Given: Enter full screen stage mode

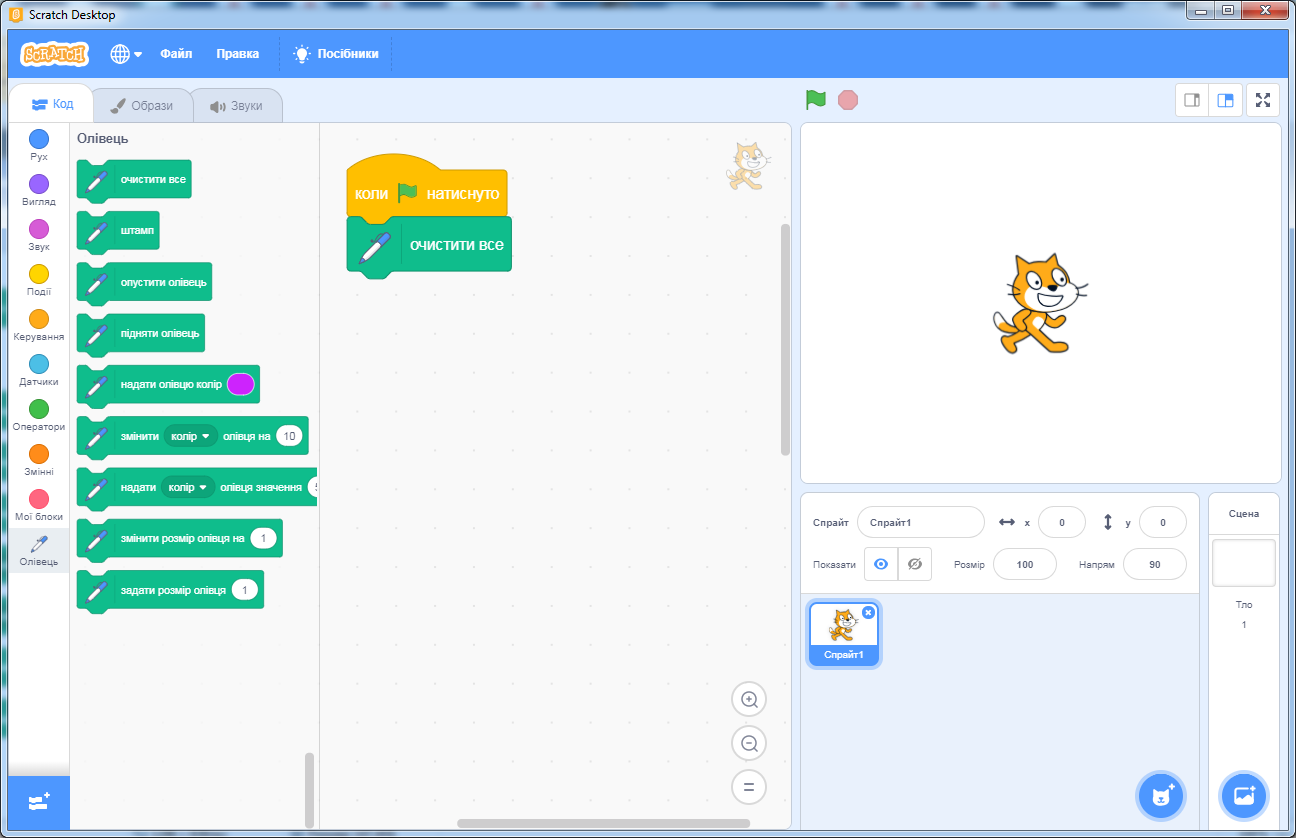Looking at the screenshot, I should pyautogui.click(x=1263, y=100).
